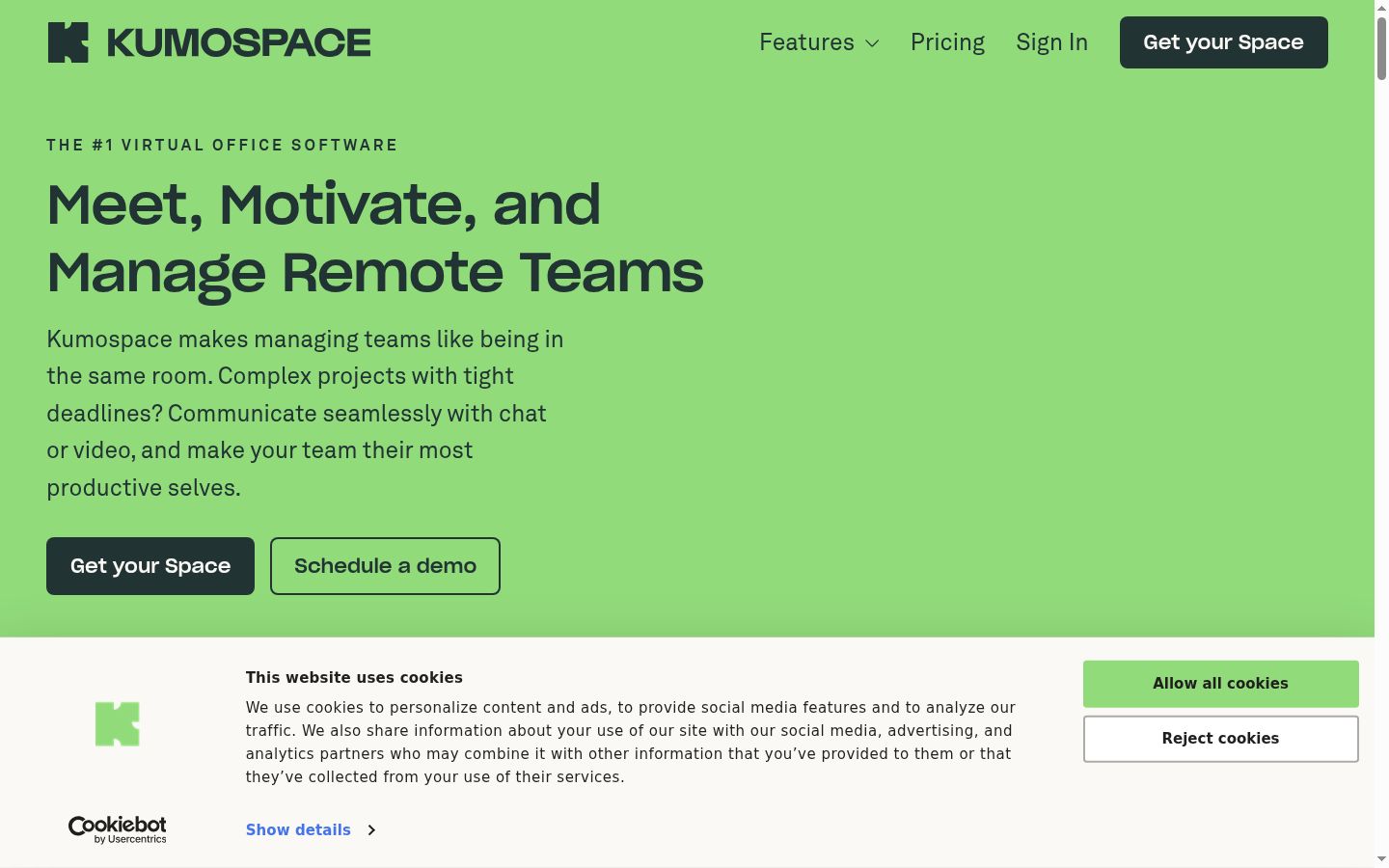Click the green Kumospace icon in cookie banner

tap(118, 723)
